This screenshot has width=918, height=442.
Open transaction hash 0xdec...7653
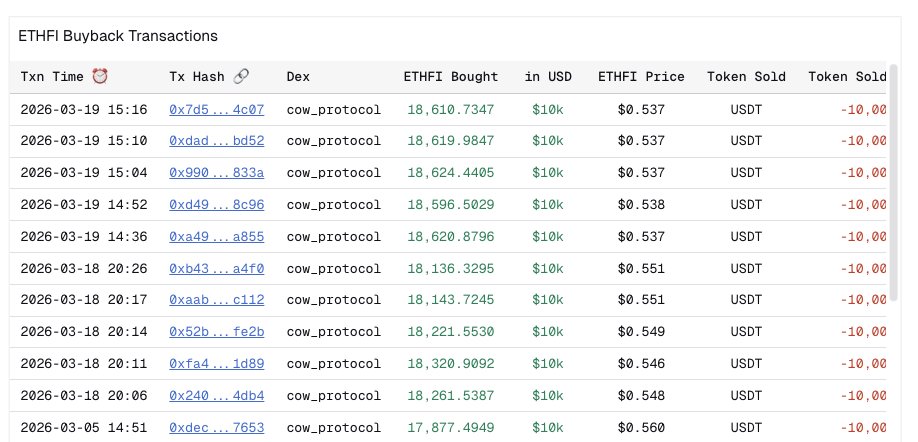pyautogui.click(x=216, y=428)
